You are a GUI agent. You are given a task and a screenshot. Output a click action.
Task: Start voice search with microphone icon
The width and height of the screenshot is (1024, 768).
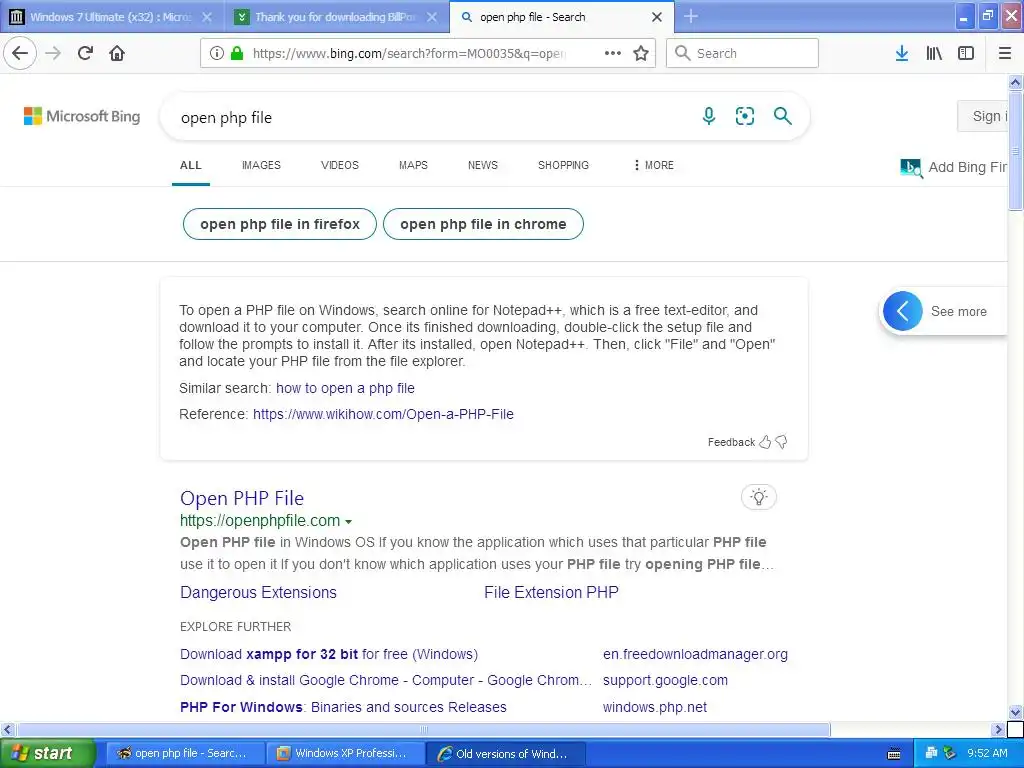coord(709,116)
